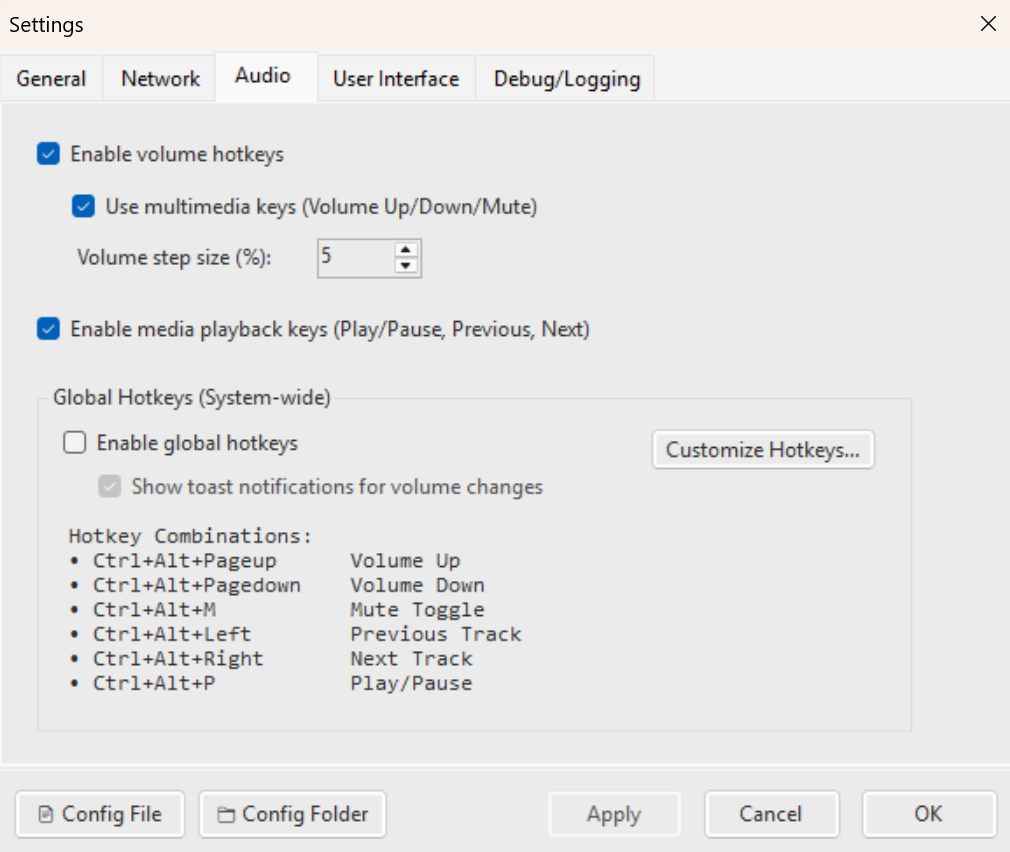Decrease volume step size with down arrow
1010x852 pixels.
pos(406,265)
